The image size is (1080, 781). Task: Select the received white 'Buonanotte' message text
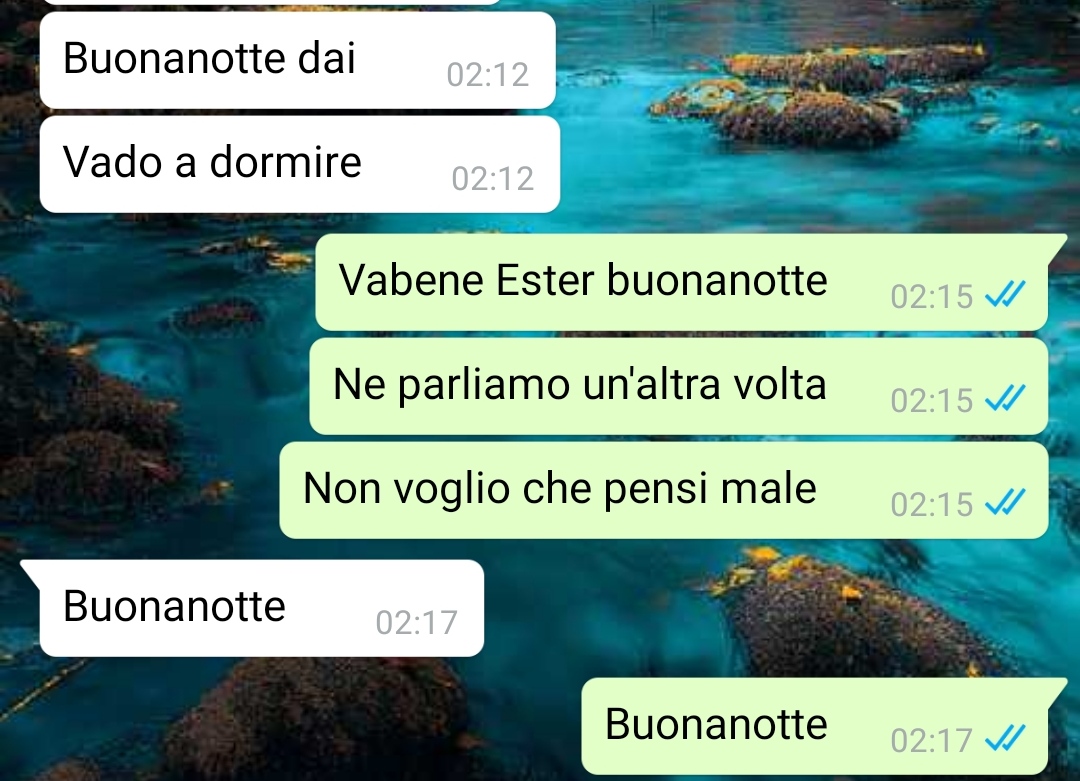coord(174,606)
